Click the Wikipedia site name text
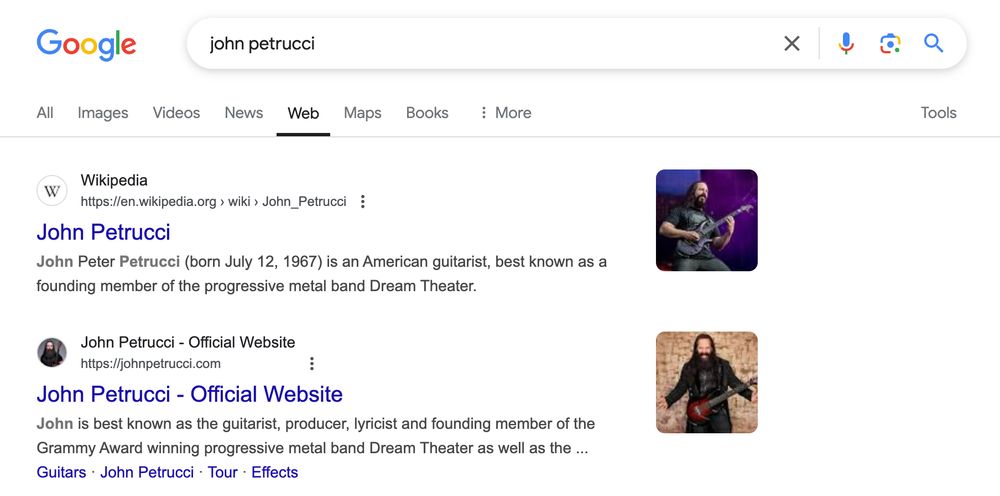1000x496 pixels. (x=114, y=180)
